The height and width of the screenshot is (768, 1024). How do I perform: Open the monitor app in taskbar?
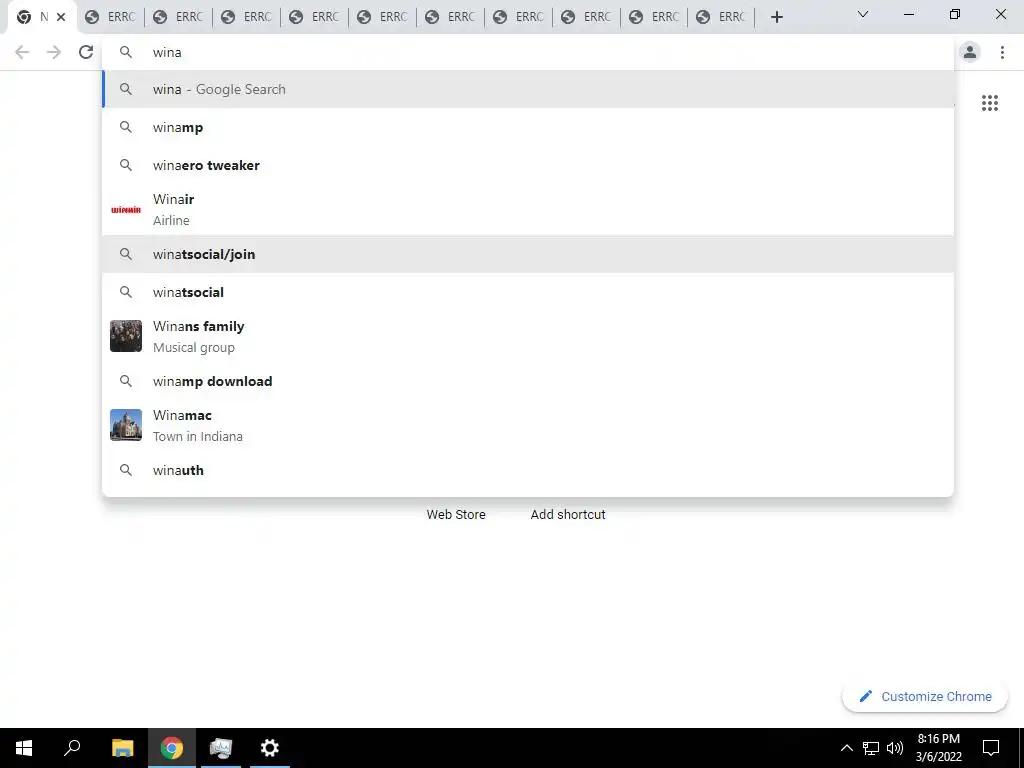221,748
